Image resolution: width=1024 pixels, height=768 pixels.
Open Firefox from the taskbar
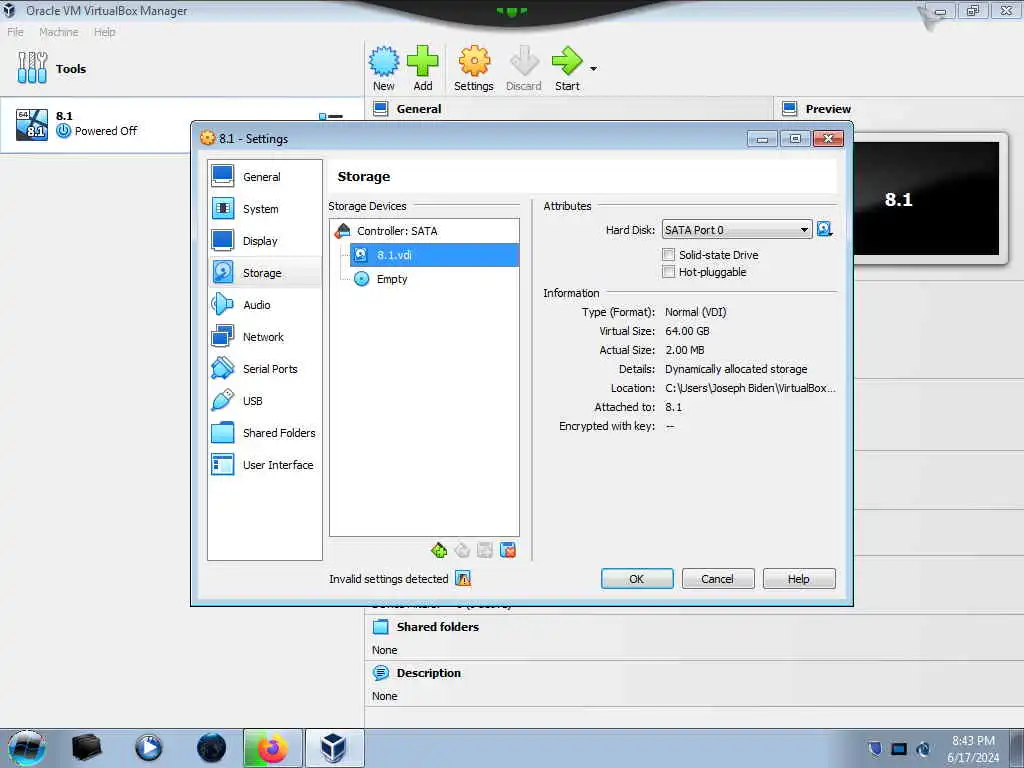click(272, 748)
